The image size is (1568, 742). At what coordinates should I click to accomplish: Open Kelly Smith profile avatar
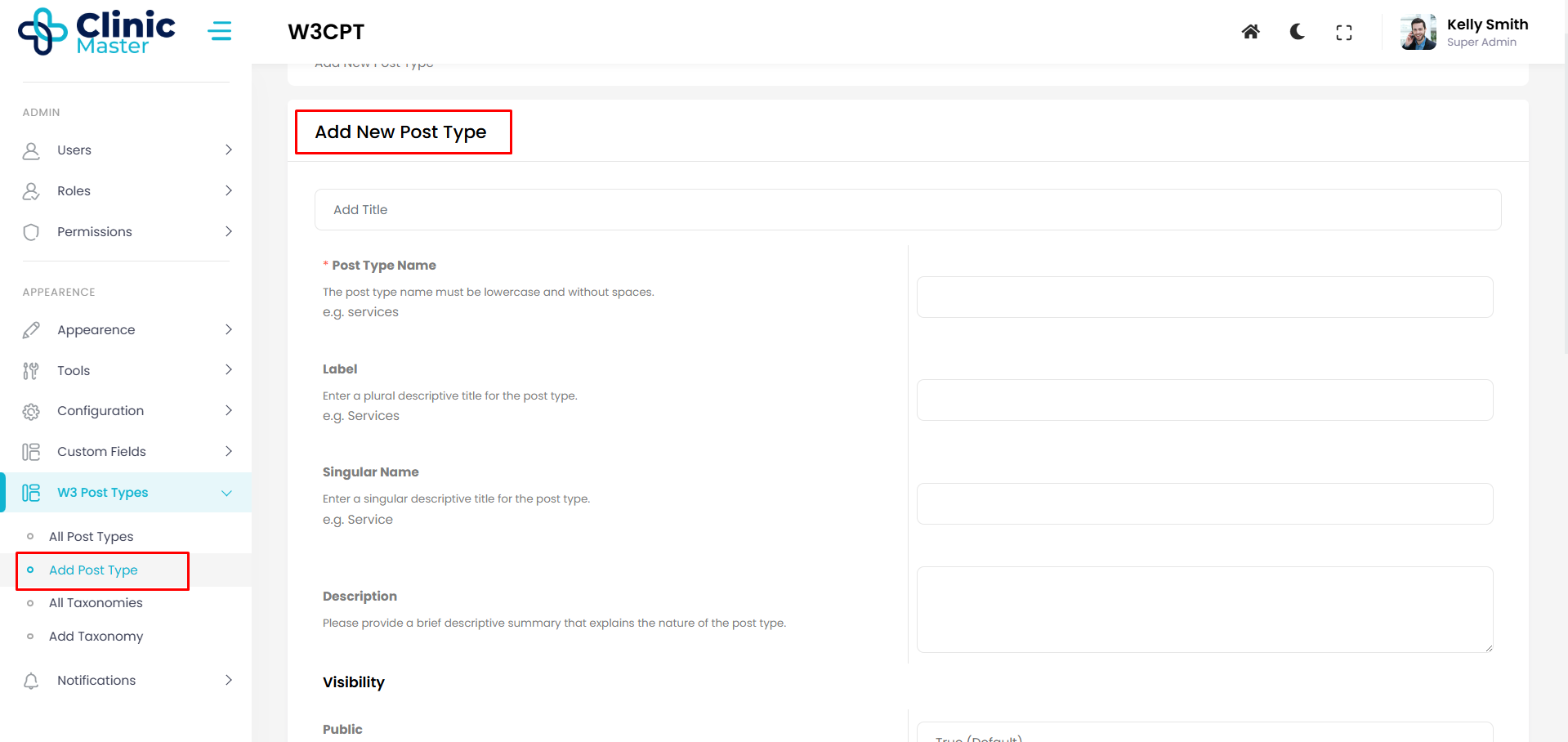click(x=1418, y=33)
